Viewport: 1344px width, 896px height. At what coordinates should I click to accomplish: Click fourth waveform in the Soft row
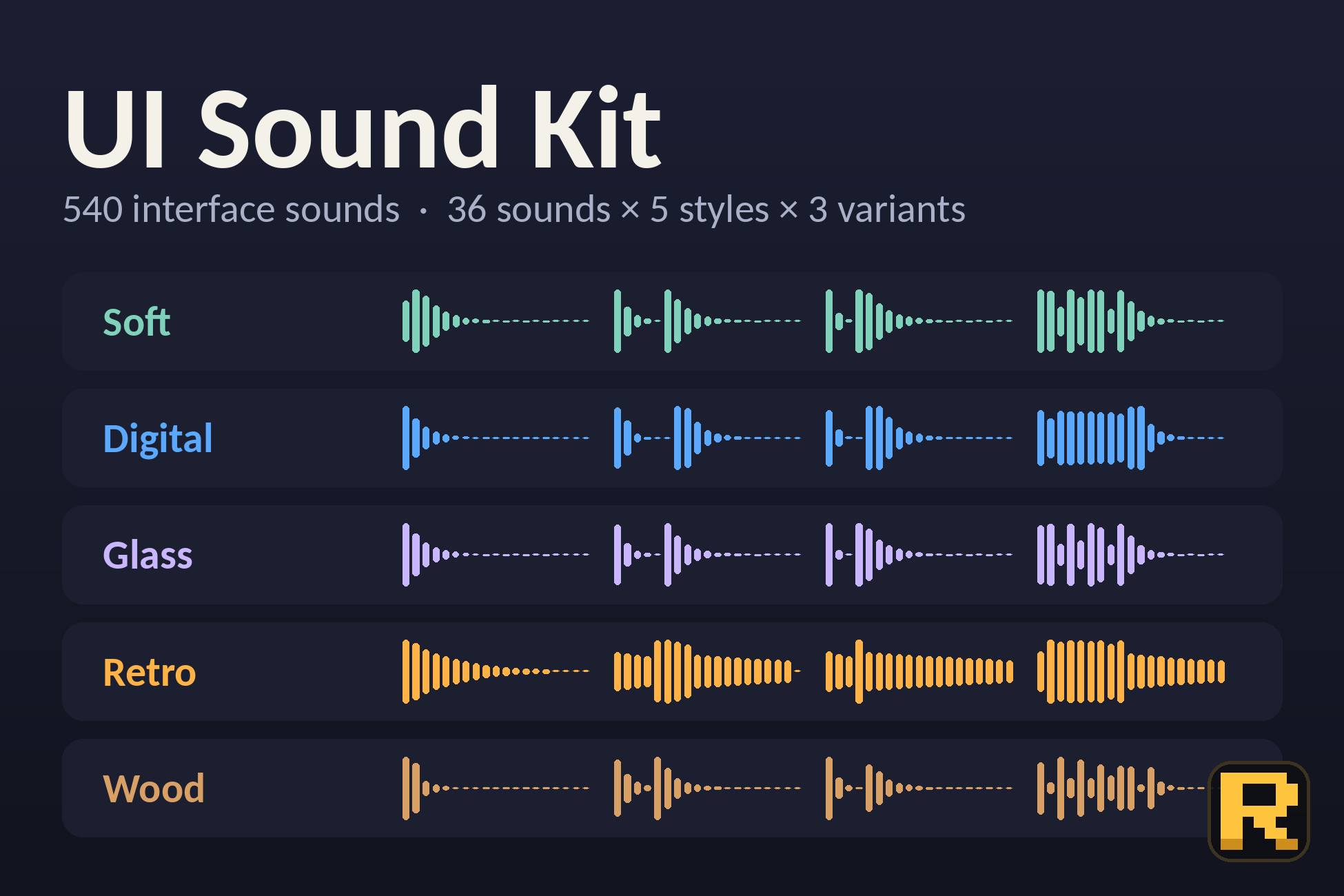pos(1130,321)
